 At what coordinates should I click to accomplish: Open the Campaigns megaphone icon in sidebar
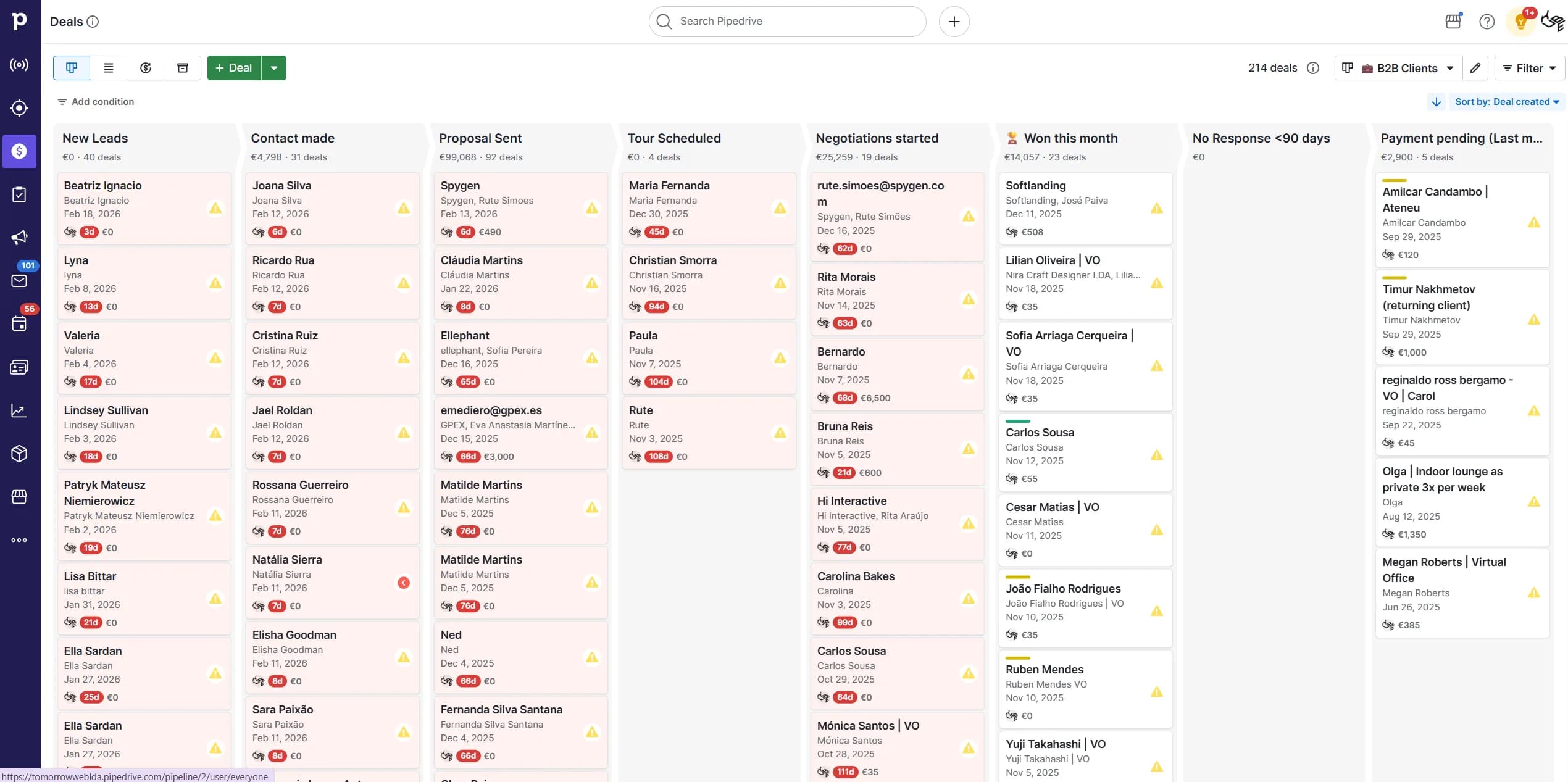tap(20, 238)
